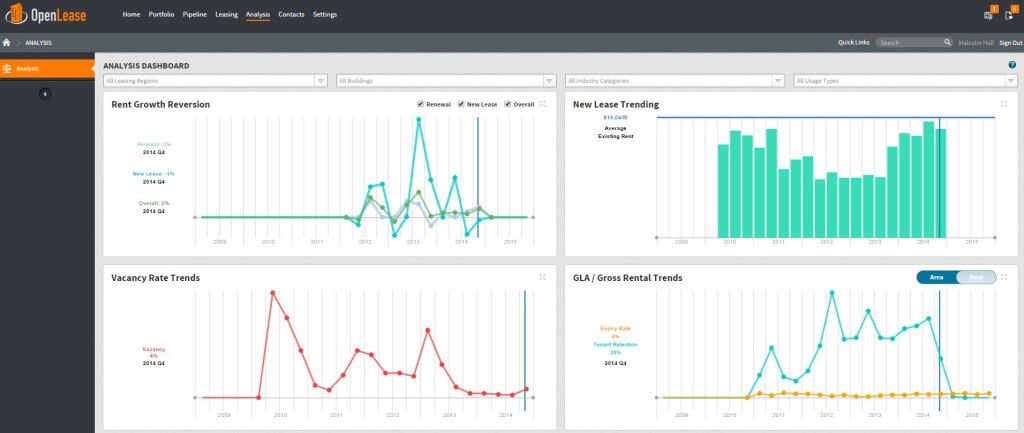Expand the Rent Growth Reversion chart fullscreen
Viewport: 1024px width, 433px height.
click(543, 104)
